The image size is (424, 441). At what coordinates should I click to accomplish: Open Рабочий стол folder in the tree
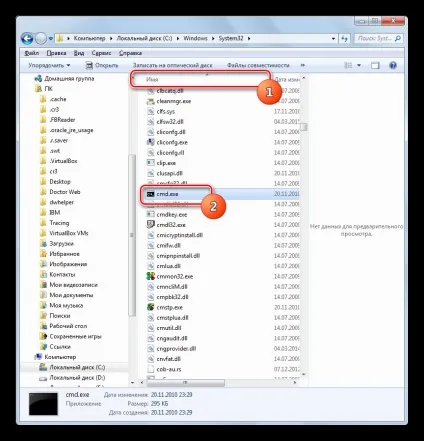click(68, 326)
